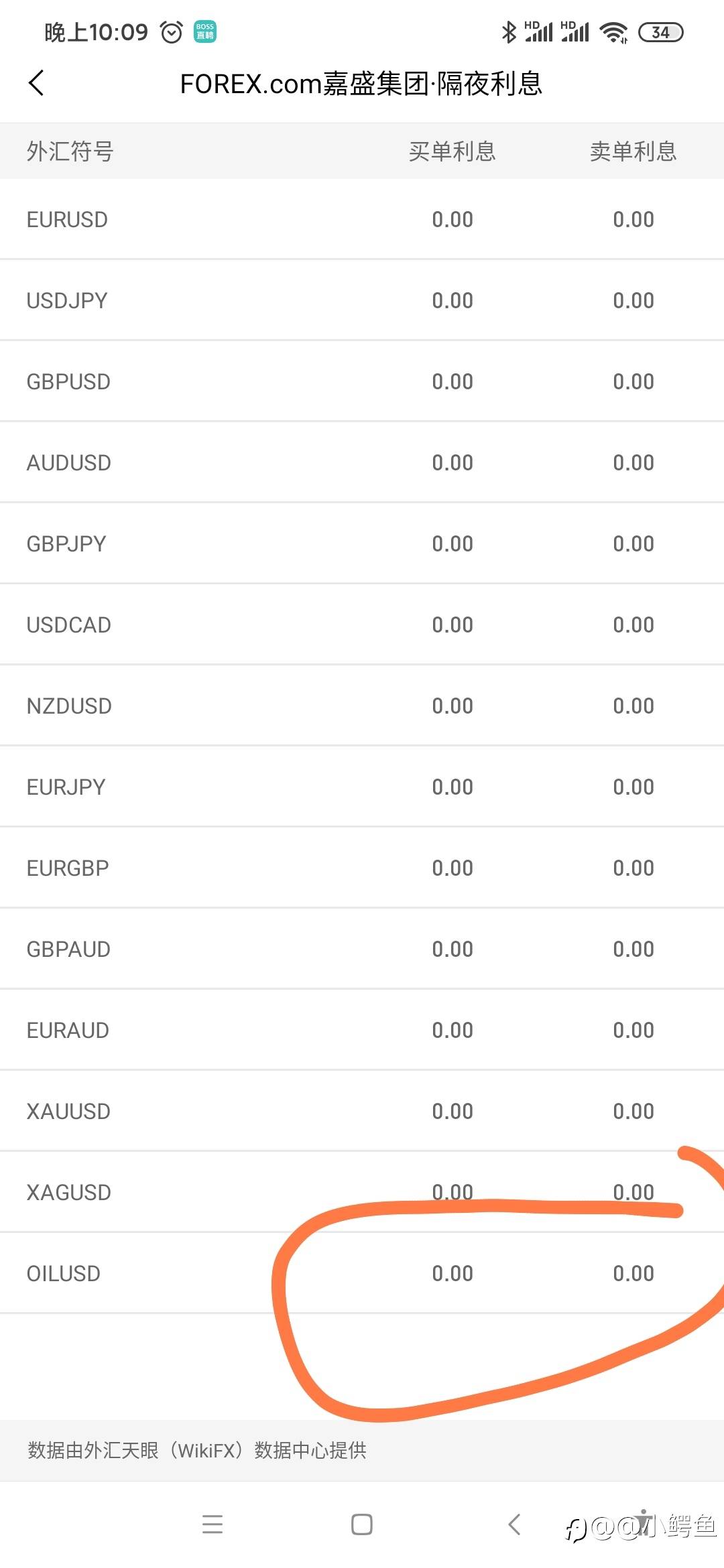Tap the WikiFX data source footer text

[x=197, y=1450]
